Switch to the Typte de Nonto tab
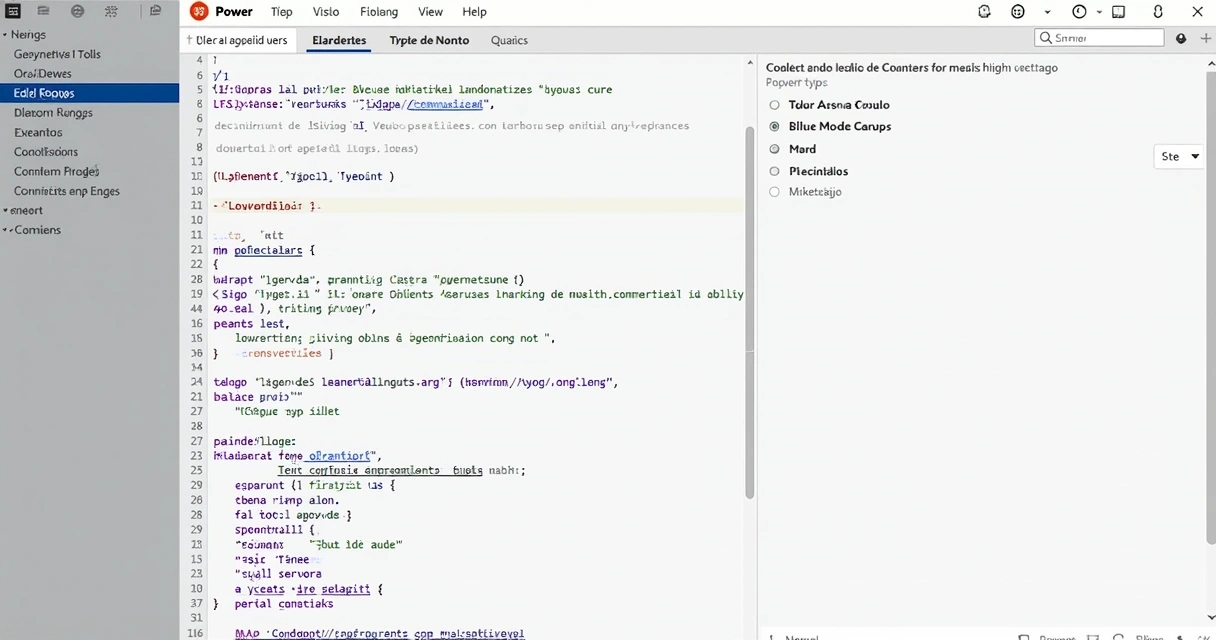The height and width of the screenshot is (640, 1216). pos(429,41)
